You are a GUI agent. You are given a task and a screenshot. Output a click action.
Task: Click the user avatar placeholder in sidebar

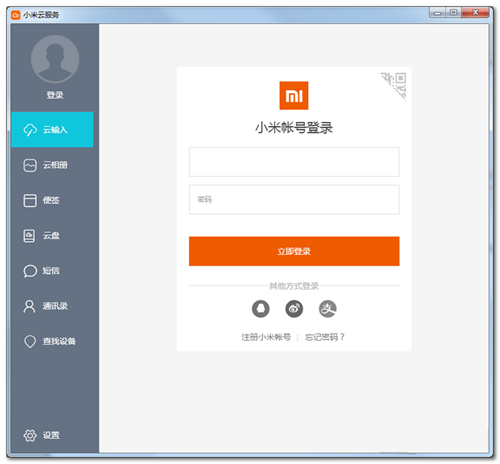click(55, 59)
